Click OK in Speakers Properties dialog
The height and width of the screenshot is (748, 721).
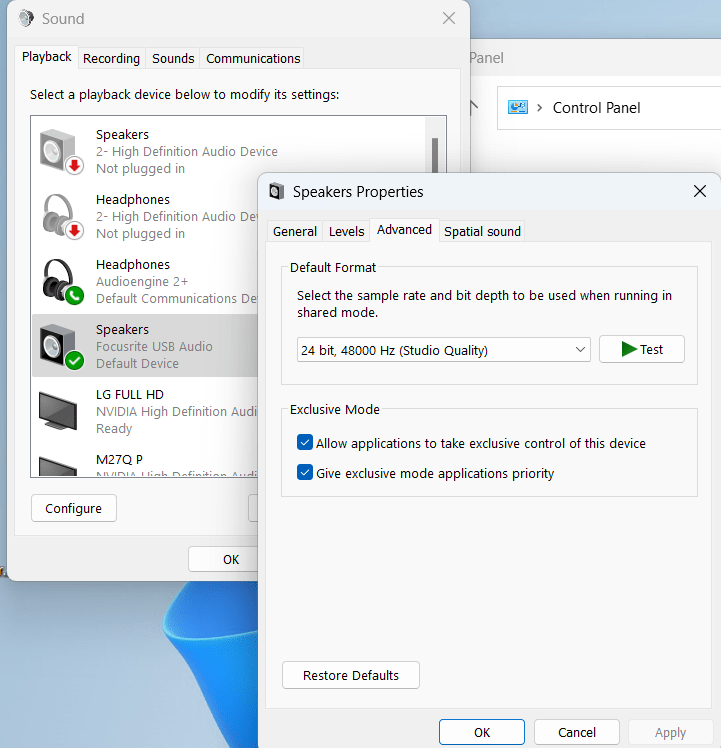482,732
